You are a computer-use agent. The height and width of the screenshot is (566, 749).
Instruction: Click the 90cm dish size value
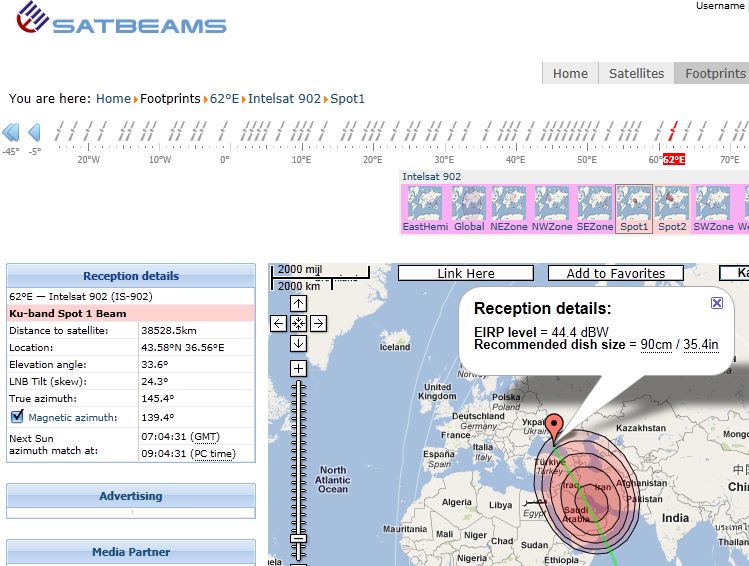pyautogui.click(x=656, y=344)
